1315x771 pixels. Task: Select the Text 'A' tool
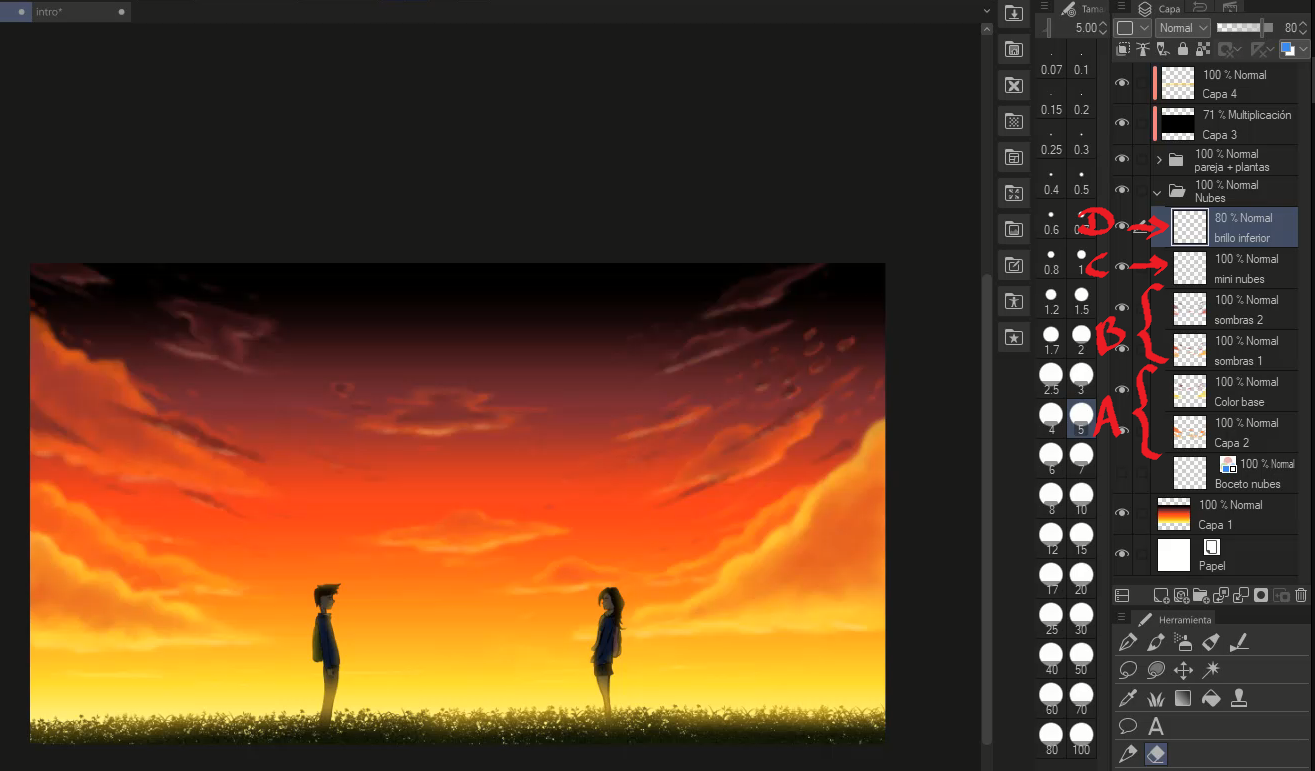(1156, 727)
